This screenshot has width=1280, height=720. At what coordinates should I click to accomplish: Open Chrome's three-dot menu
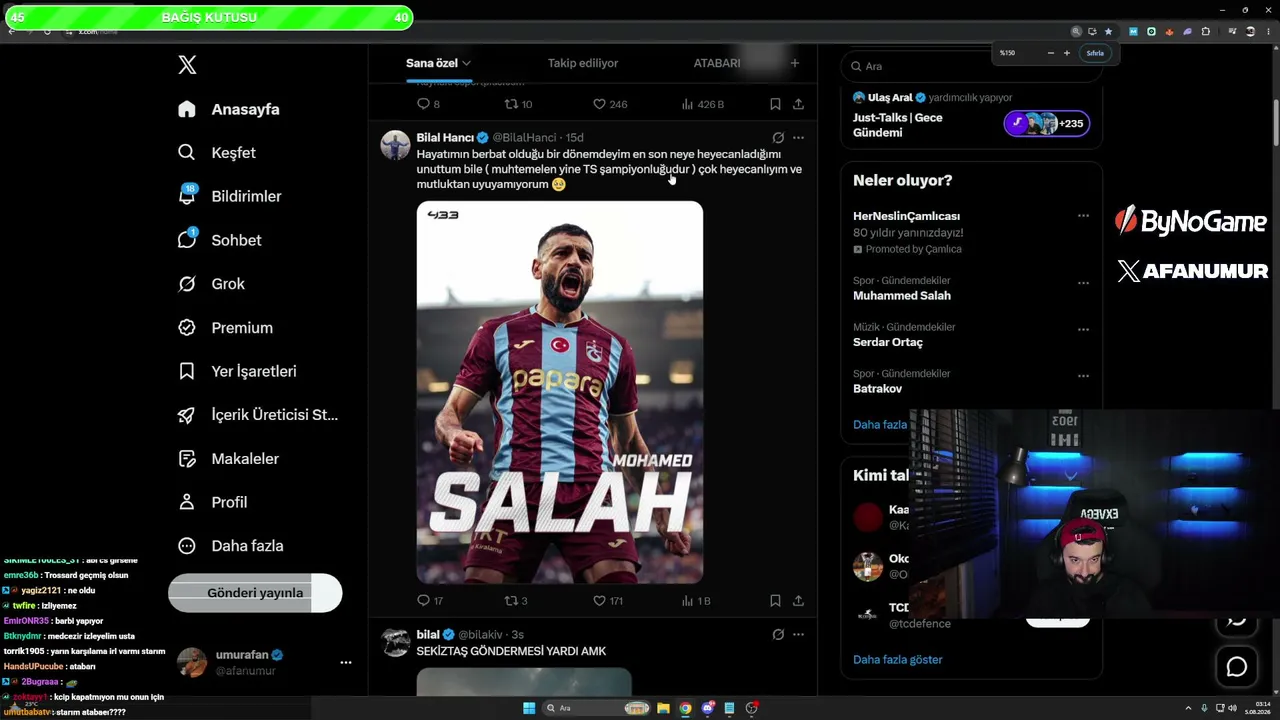(x=1267, y=31)
